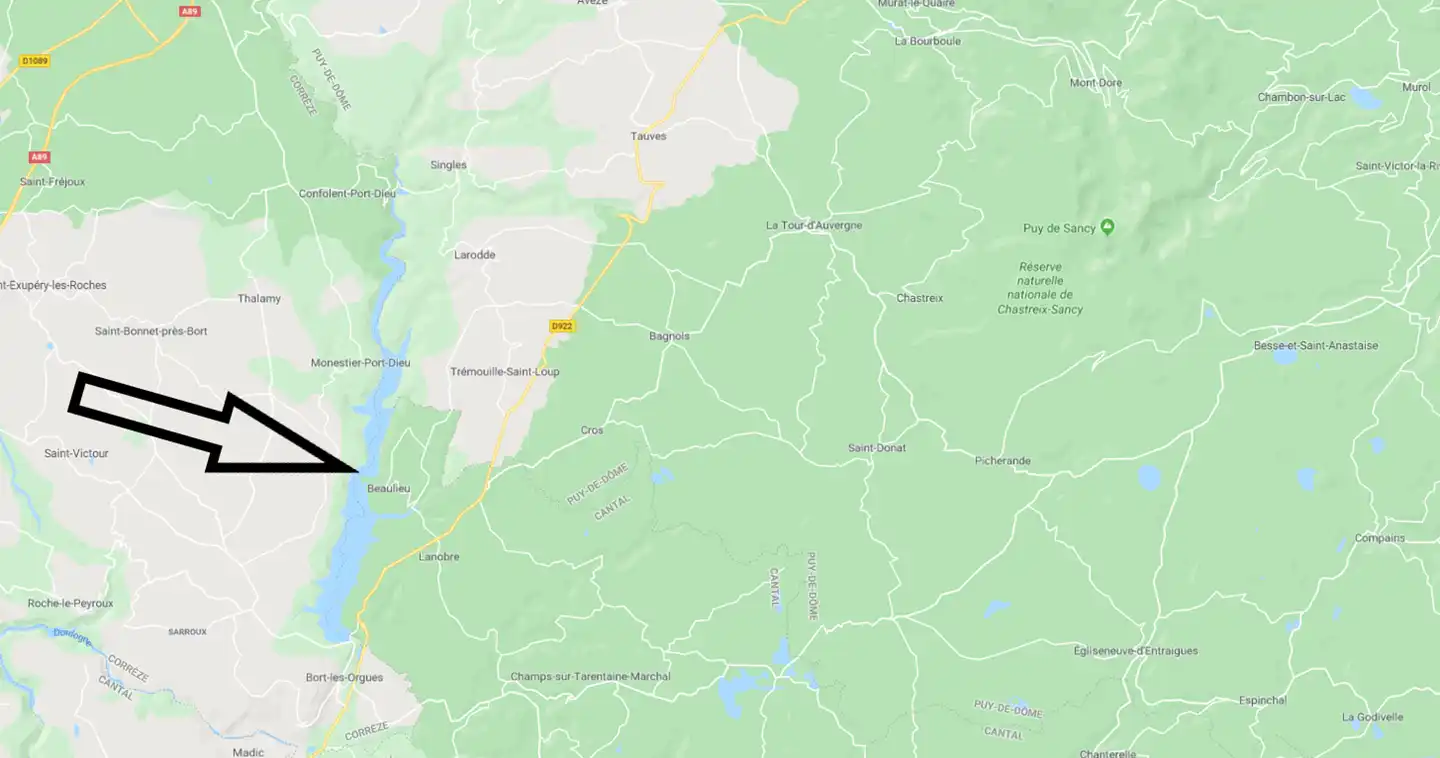Select the Beaulieu place label
Viewport: 1440px width, 758px height.
coord(389,488)
